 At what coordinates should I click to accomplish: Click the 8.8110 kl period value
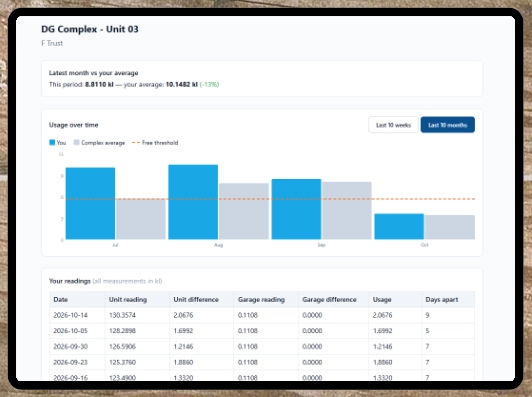pyautogui.click(x=99, y=84)
